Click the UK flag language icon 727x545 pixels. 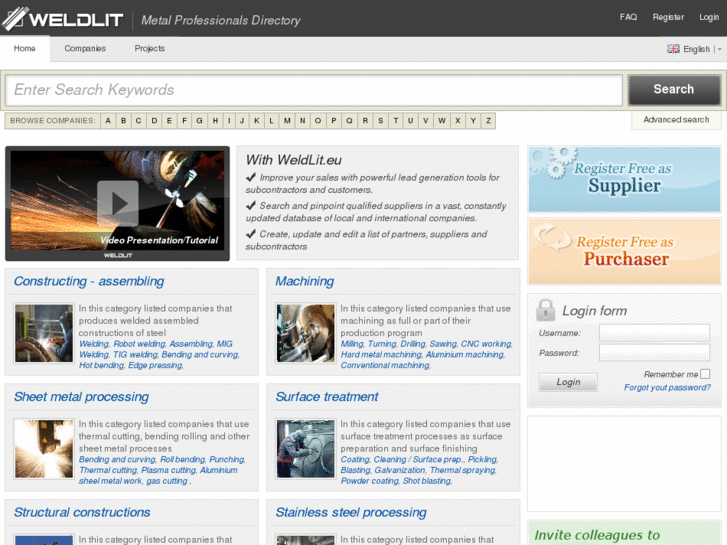coord(673,49)
